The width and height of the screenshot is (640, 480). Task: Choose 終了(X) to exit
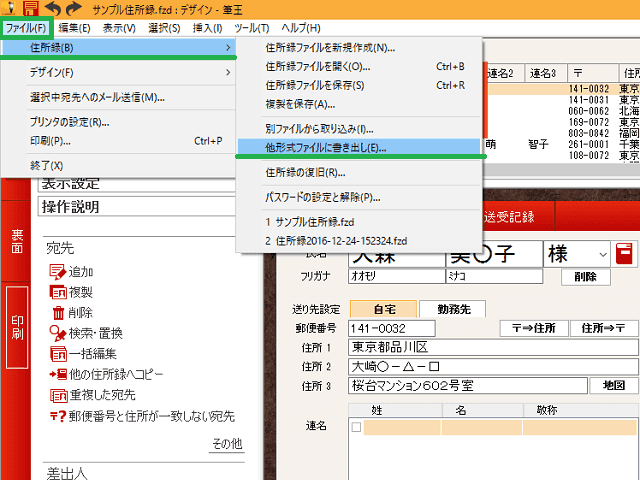pyautogui.click(x=118, y=166)
